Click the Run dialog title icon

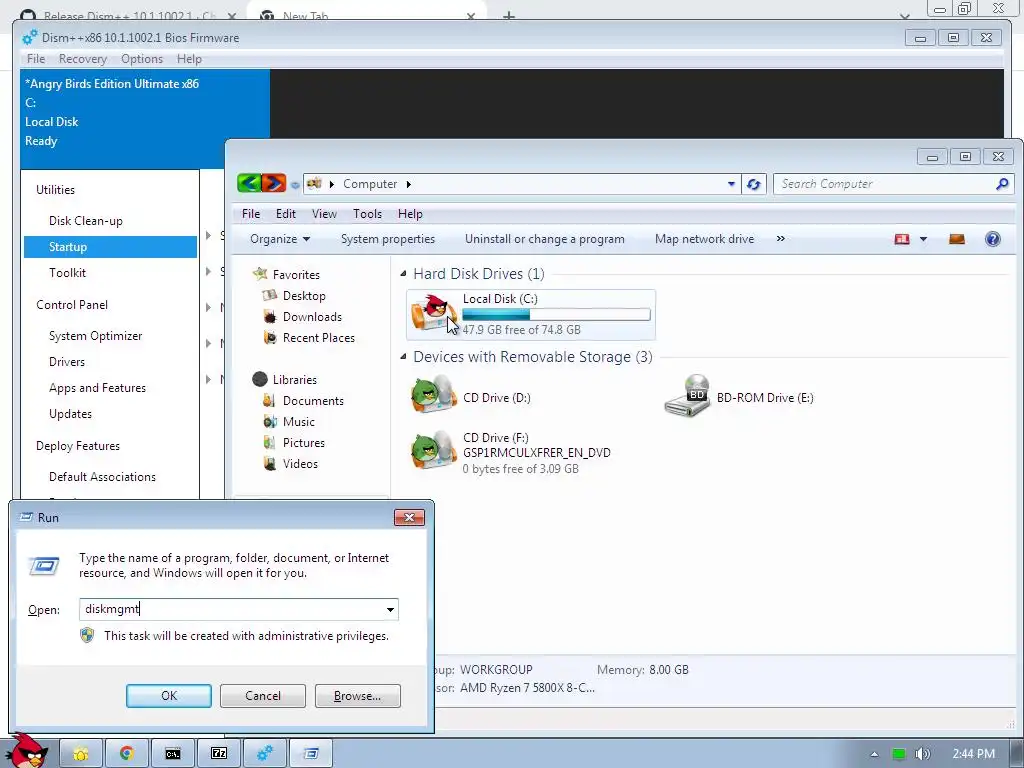coord(26,517)
